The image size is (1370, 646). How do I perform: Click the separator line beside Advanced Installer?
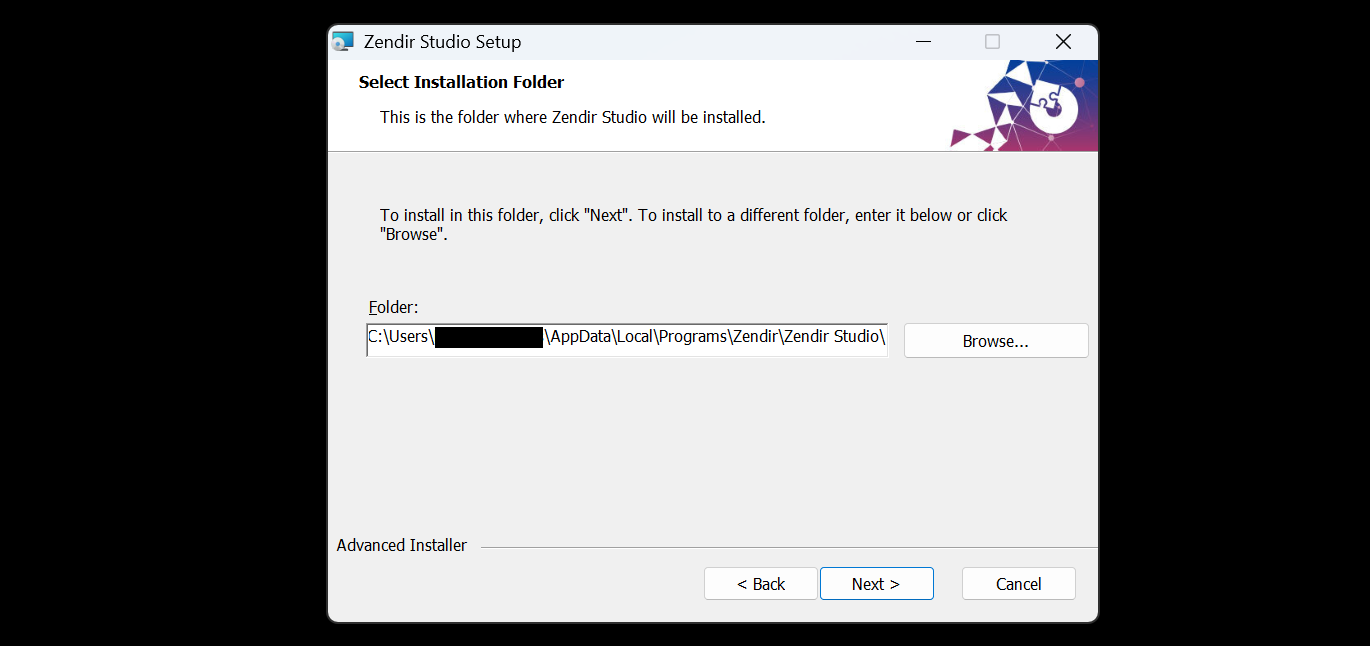(789, 547)
